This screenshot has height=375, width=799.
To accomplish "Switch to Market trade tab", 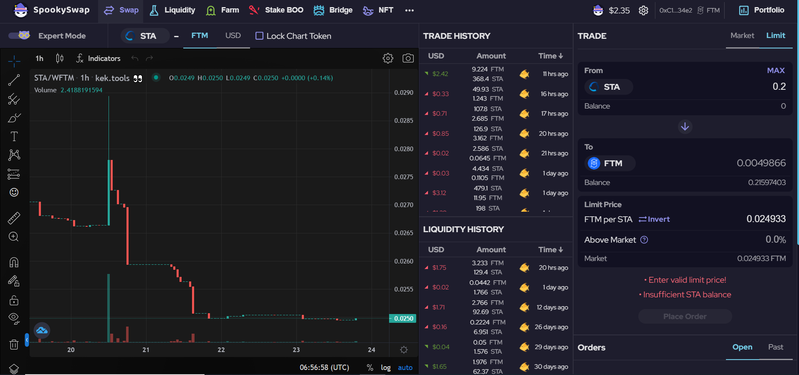I will (742, 36).
